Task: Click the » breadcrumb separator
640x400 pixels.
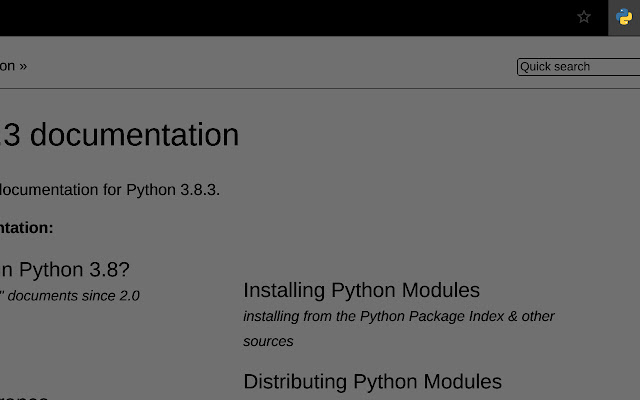Action: (x=23, y=66)
